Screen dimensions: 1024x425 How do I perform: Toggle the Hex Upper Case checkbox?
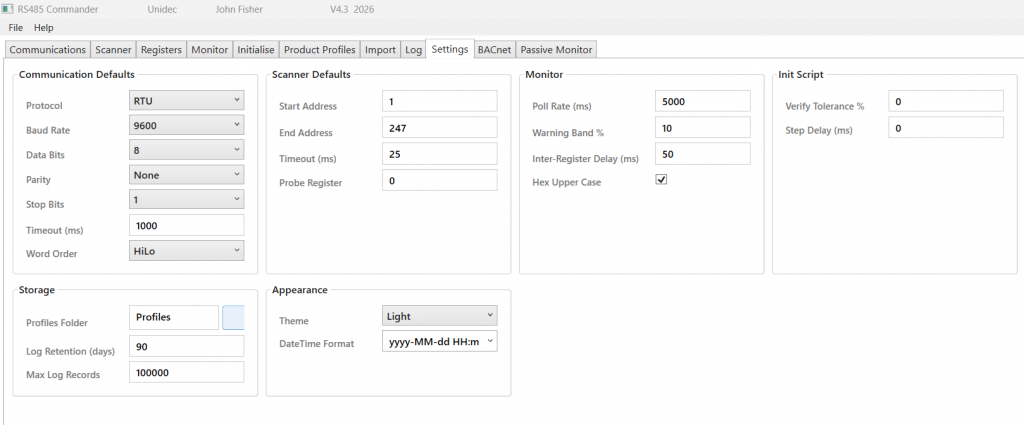click(x=661, y=180)
